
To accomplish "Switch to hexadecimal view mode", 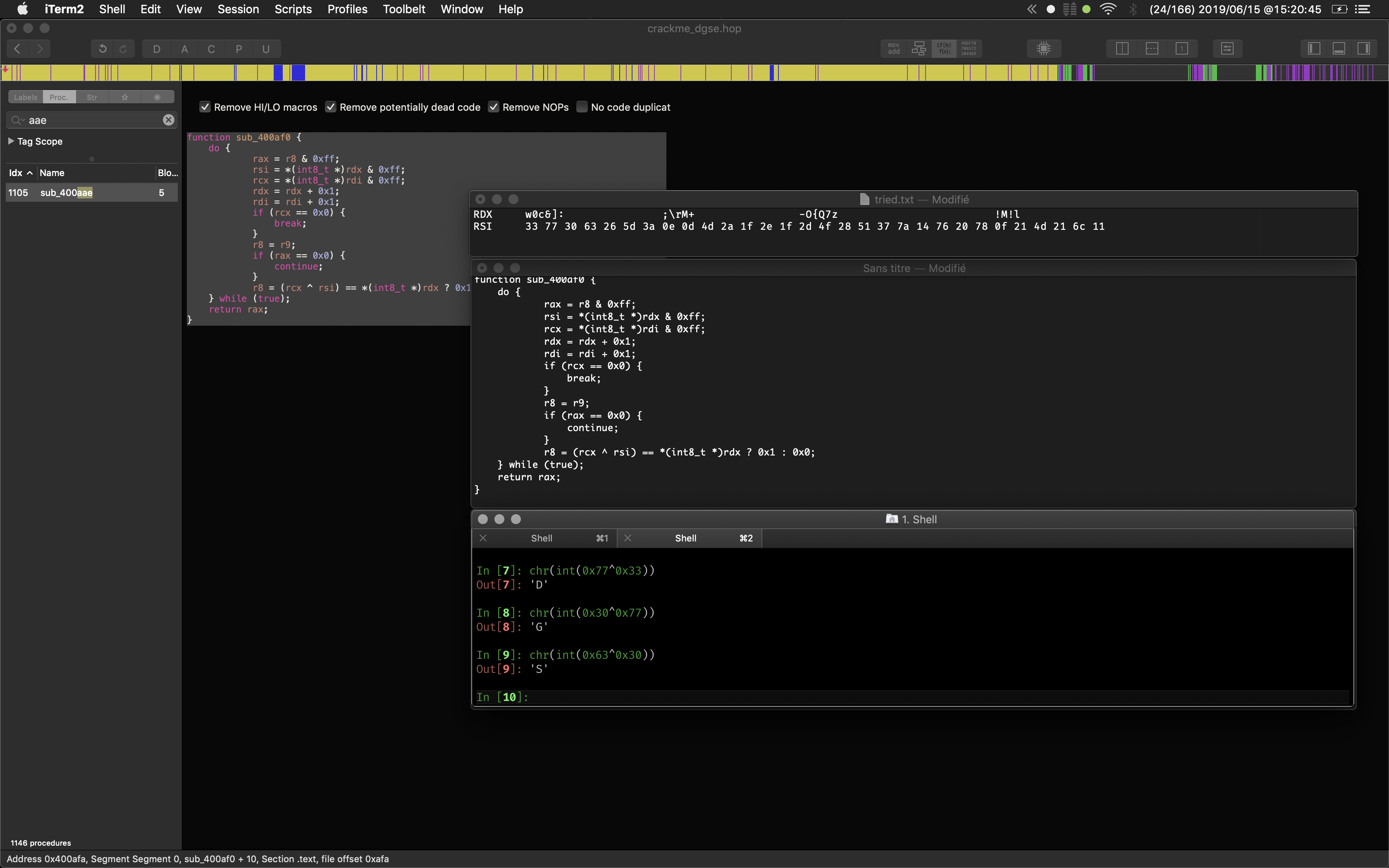I will click(969, 49).
